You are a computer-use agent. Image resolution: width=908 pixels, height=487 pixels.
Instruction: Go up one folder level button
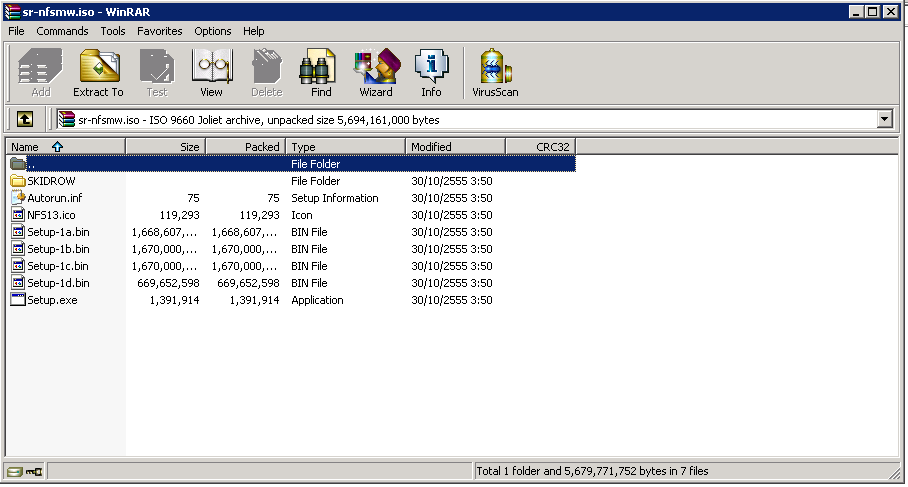(x=24, y=119)
